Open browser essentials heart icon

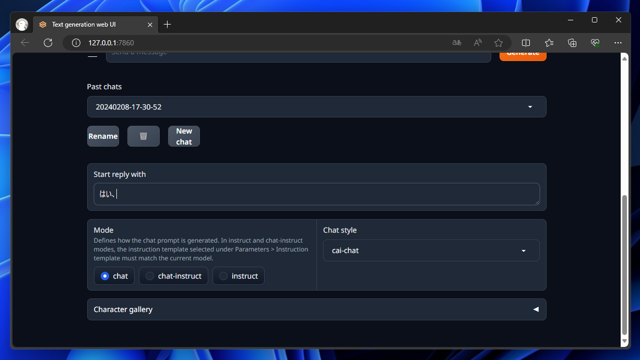(x=595, y=42)
